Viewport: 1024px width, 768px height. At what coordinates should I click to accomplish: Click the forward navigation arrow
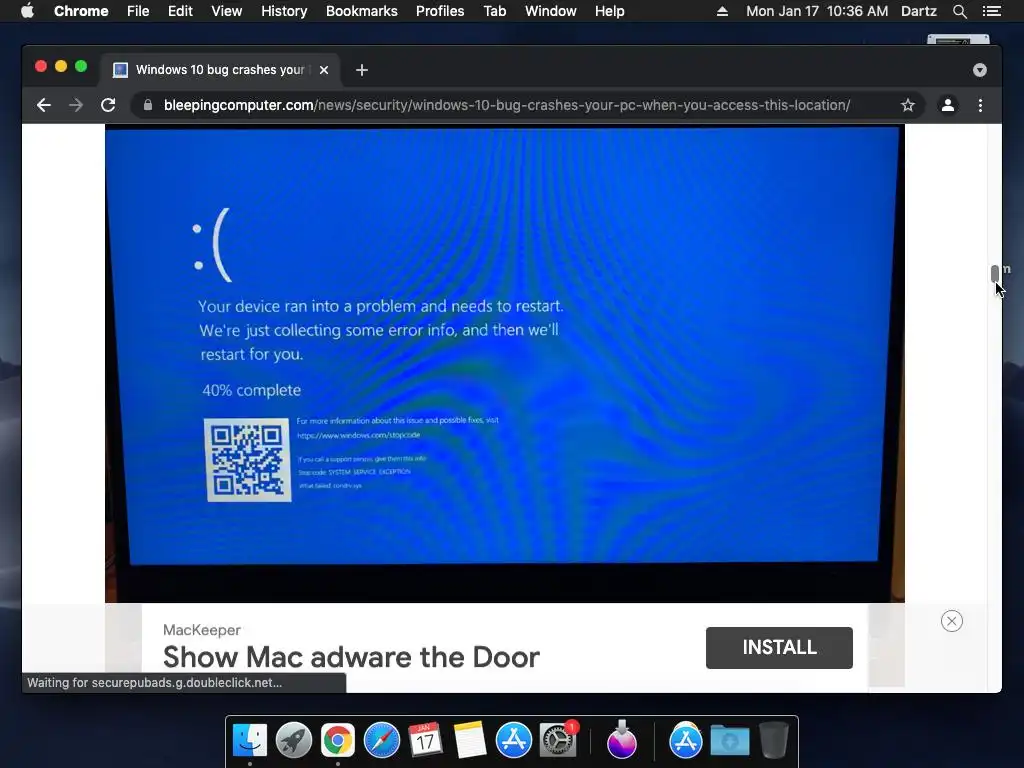click(76, 105)
